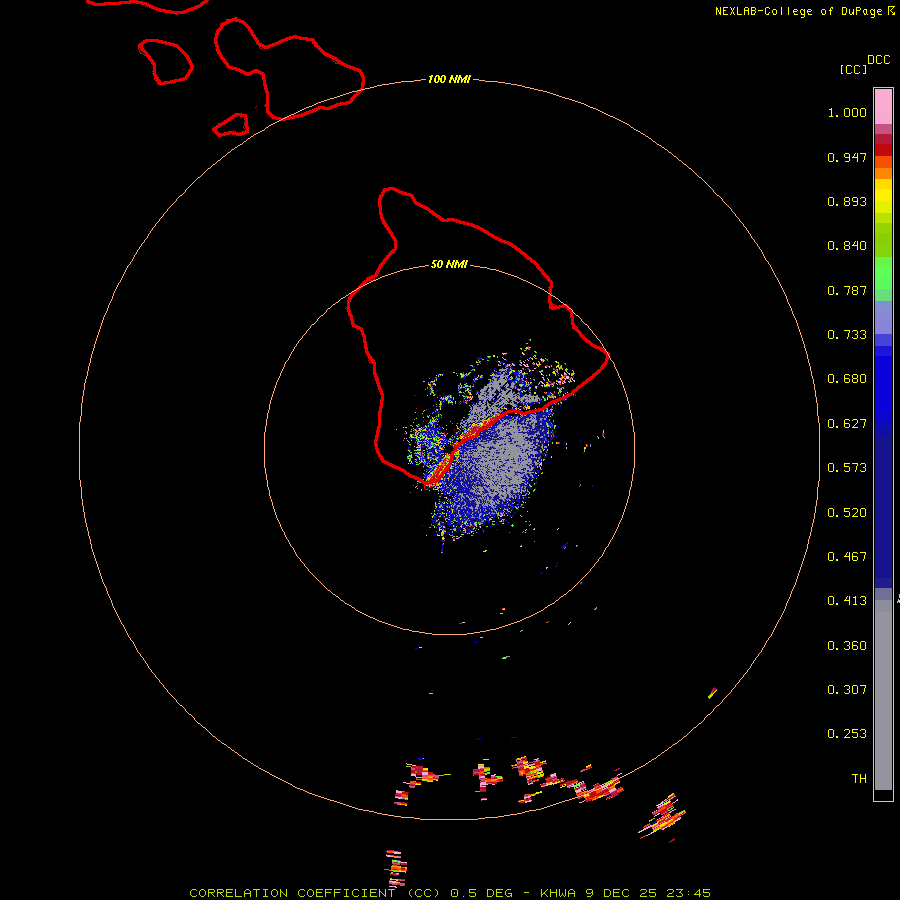Click the [CC] unit label above the color scale
This screenshot has height=900, width=900.
(x=853, y=69)
